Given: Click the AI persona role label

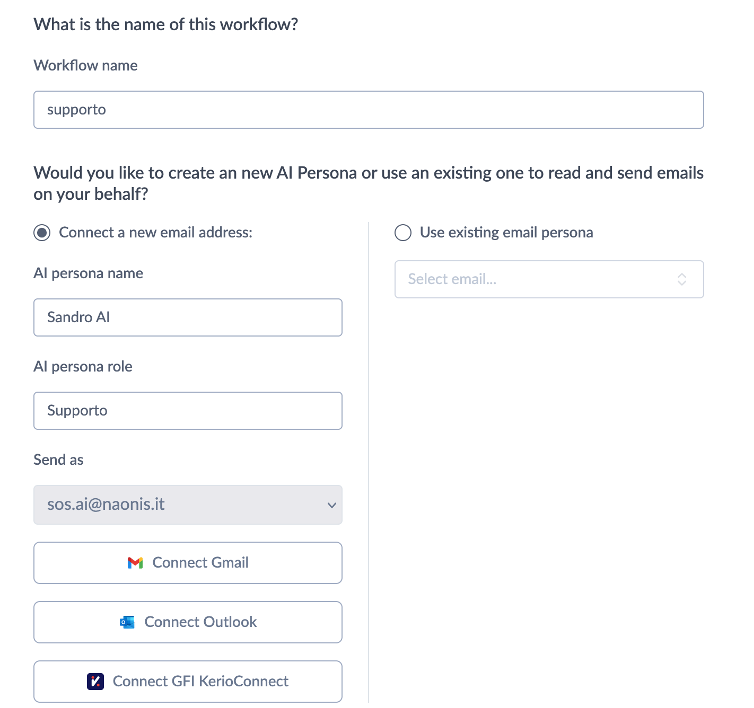Looking at the screenshot, I should click(x=83, y=367).
